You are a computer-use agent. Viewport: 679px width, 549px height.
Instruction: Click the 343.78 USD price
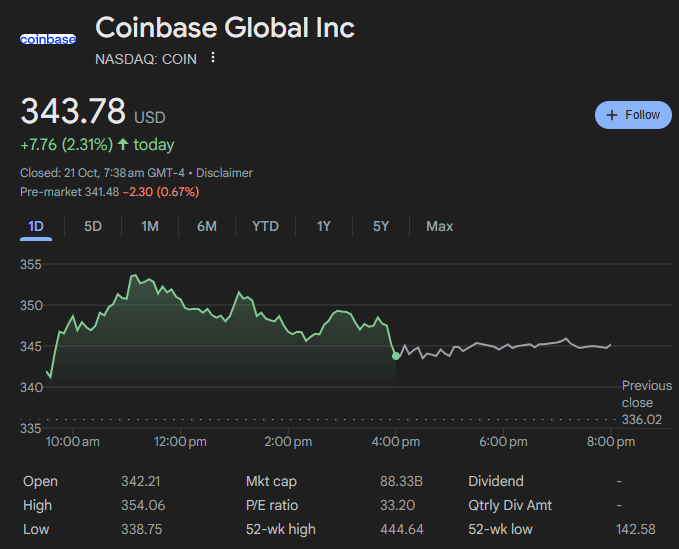tap(74, 110)
